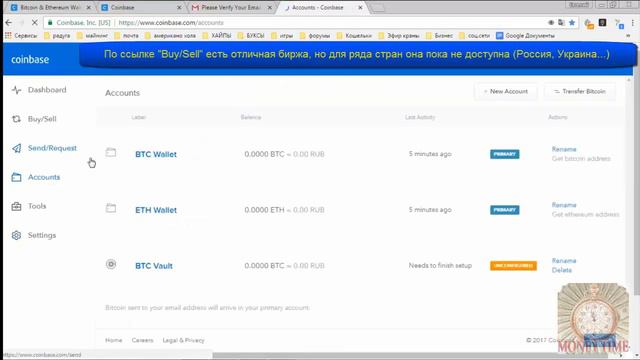Open the BTC Wallet account link
The image size is (640, 360).
click(x=156, y=154)
